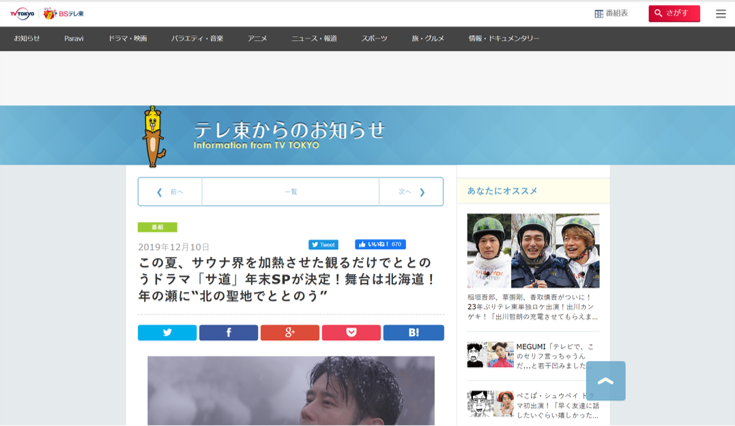
Task: Share article via Google+ bar
Action: pyautogui.click(x=290, y=333)
